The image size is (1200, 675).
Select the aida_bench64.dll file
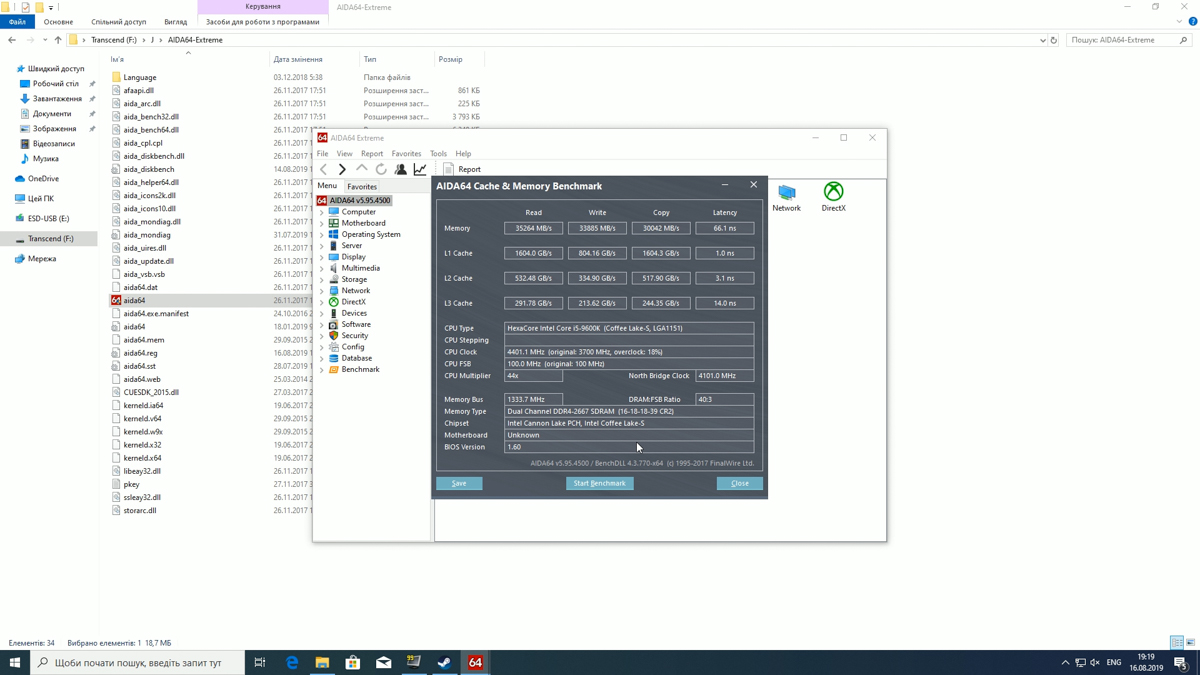151,130
